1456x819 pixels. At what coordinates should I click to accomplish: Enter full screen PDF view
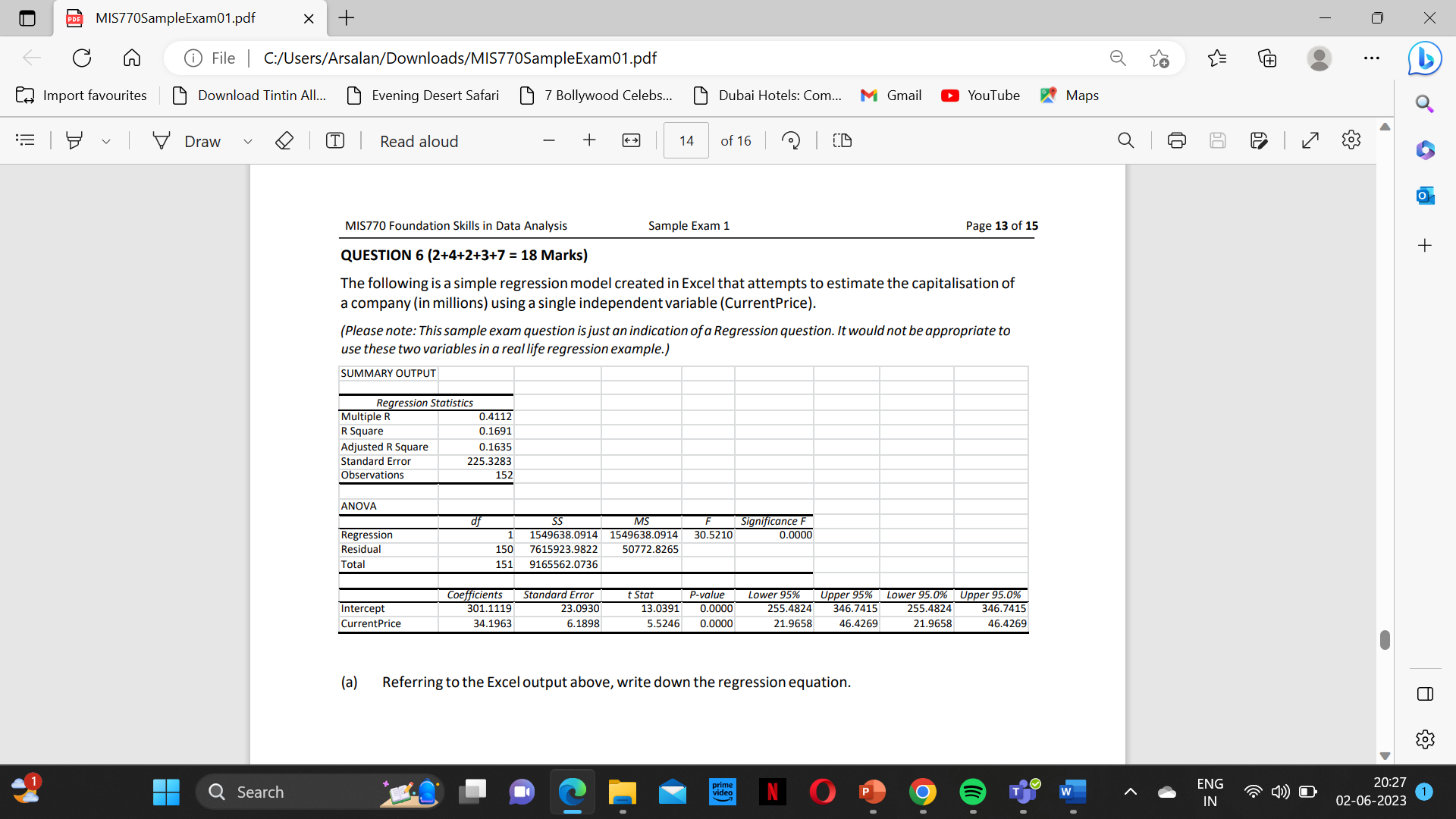pos(1310,140)
